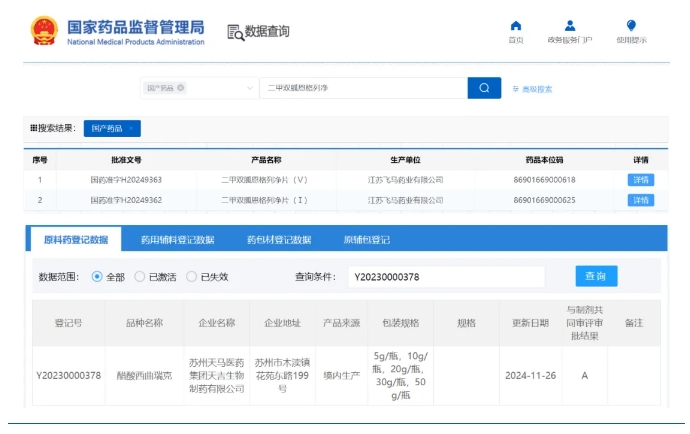Click the usage tips lightbulb icon
Screen dimensions: 690x434
[631, 26]
